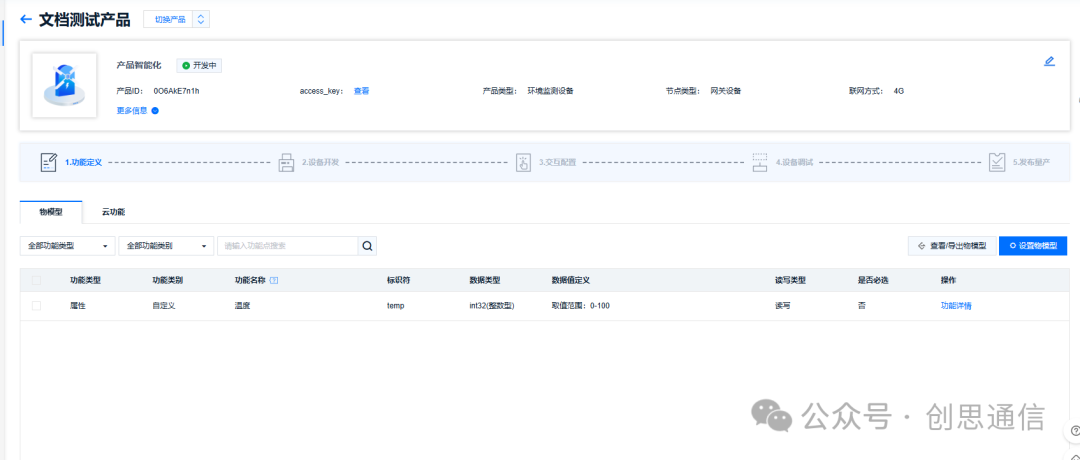Click the 5.发布量产 step icon

pos(997,163)
